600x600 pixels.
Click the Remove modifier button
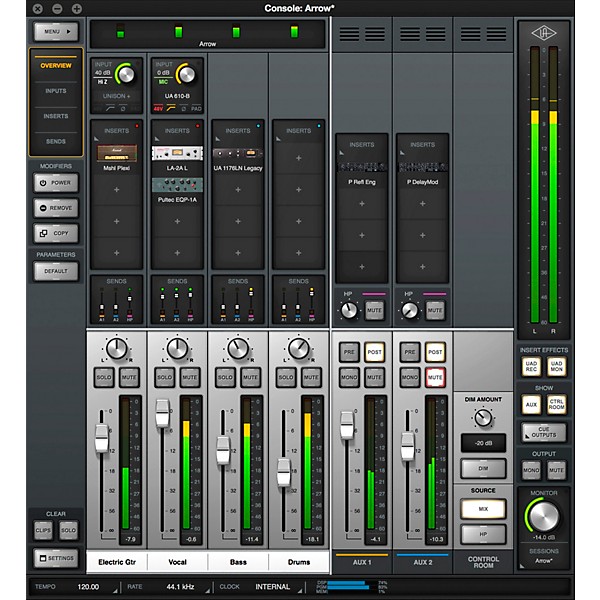[x=56, y=208]
